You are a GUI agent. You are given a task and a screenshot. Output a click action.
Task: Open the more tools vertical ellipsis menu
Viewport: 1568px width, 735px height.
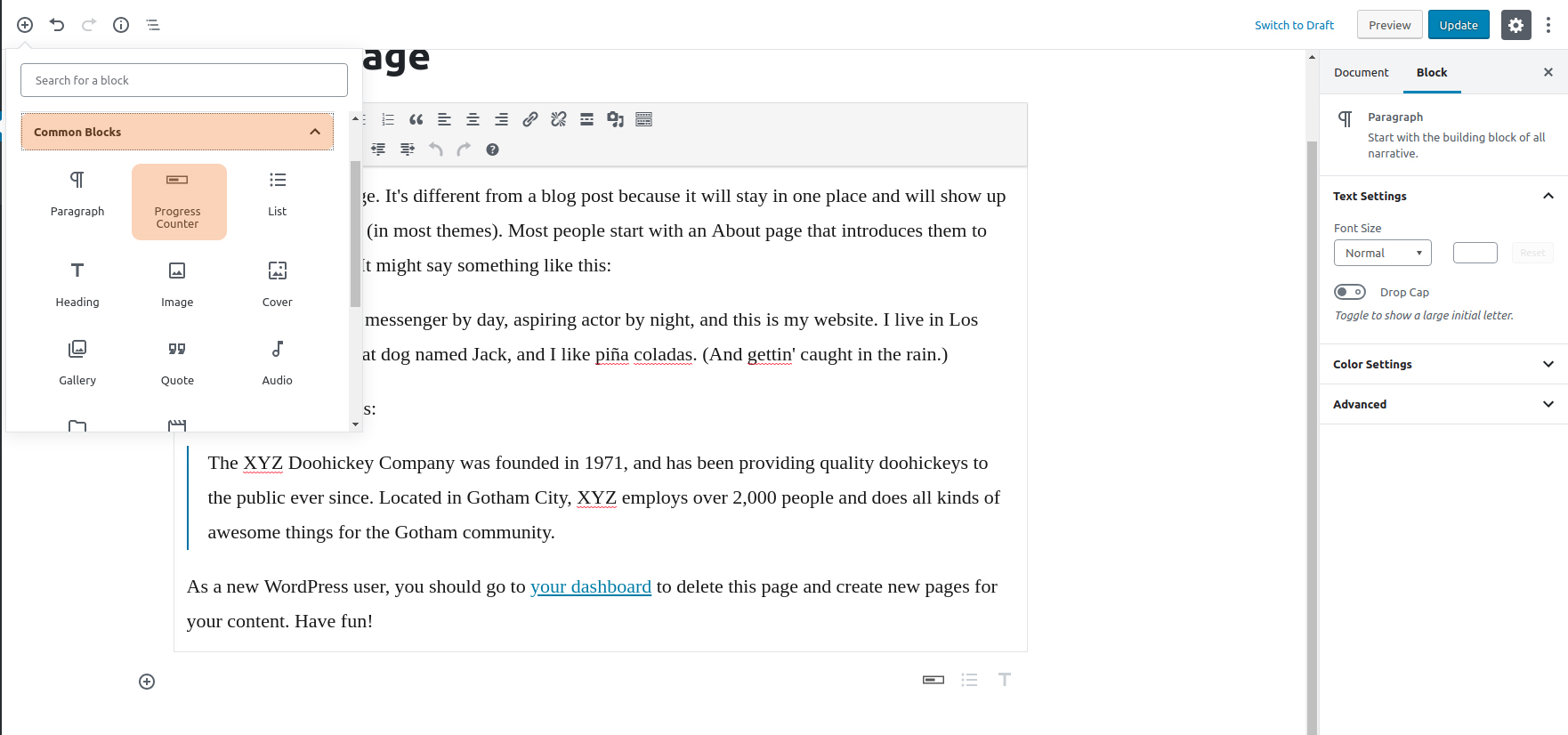(x=1548, y=25)
